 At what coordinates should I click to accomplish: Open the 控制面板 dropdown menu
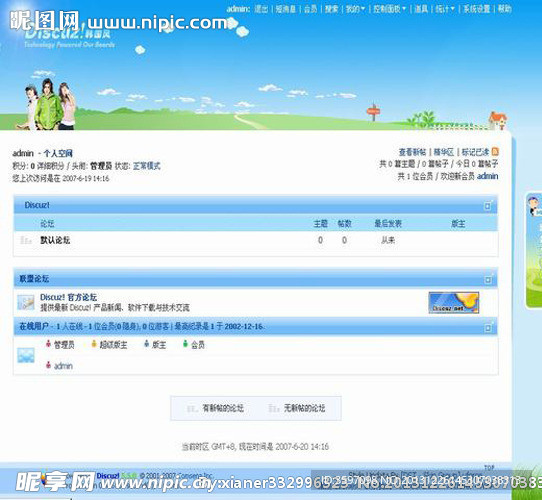pyautogui.click(x=389, y=9)
